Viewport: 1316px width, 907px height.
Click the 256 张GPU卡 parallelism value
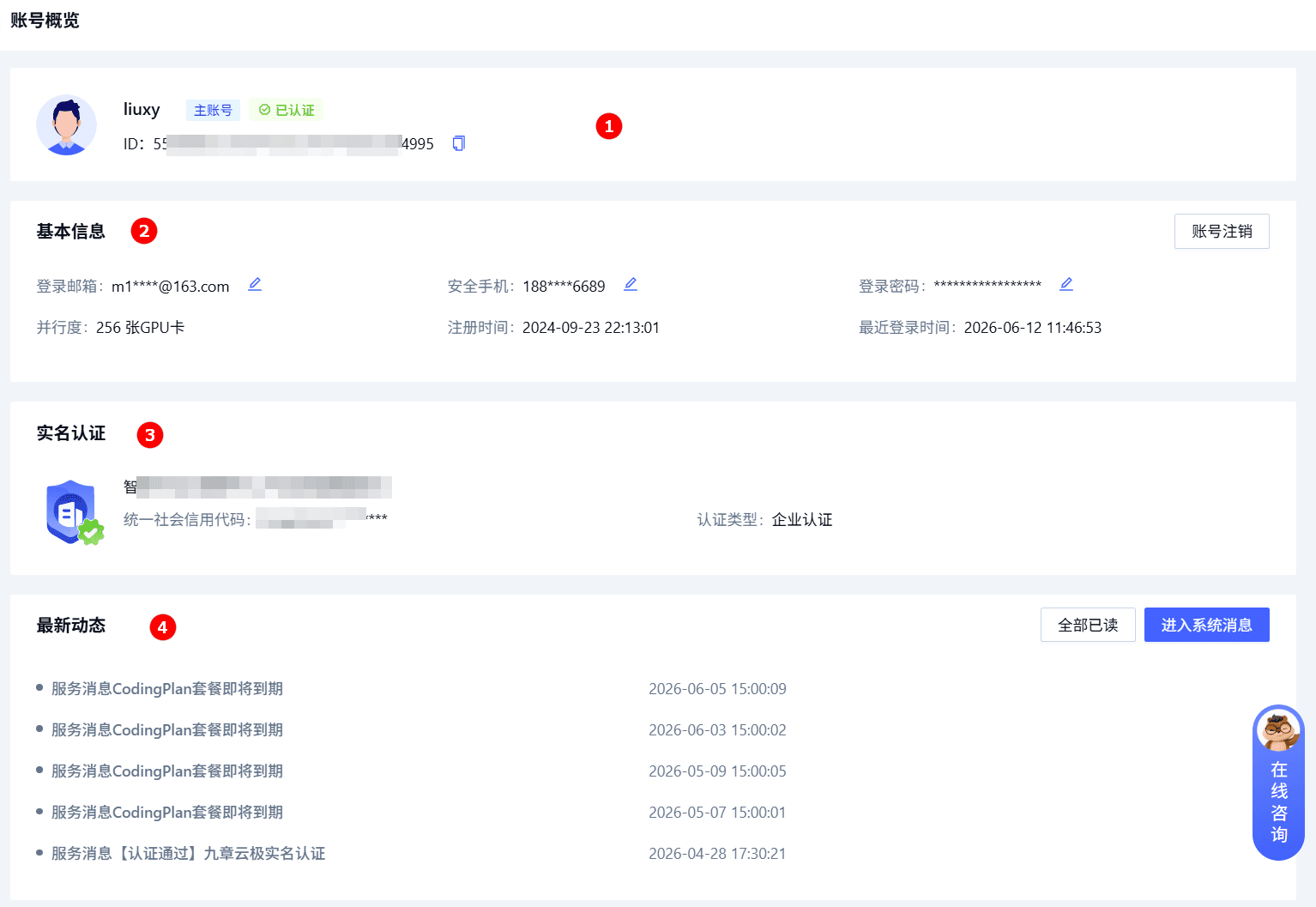(141, 327)
